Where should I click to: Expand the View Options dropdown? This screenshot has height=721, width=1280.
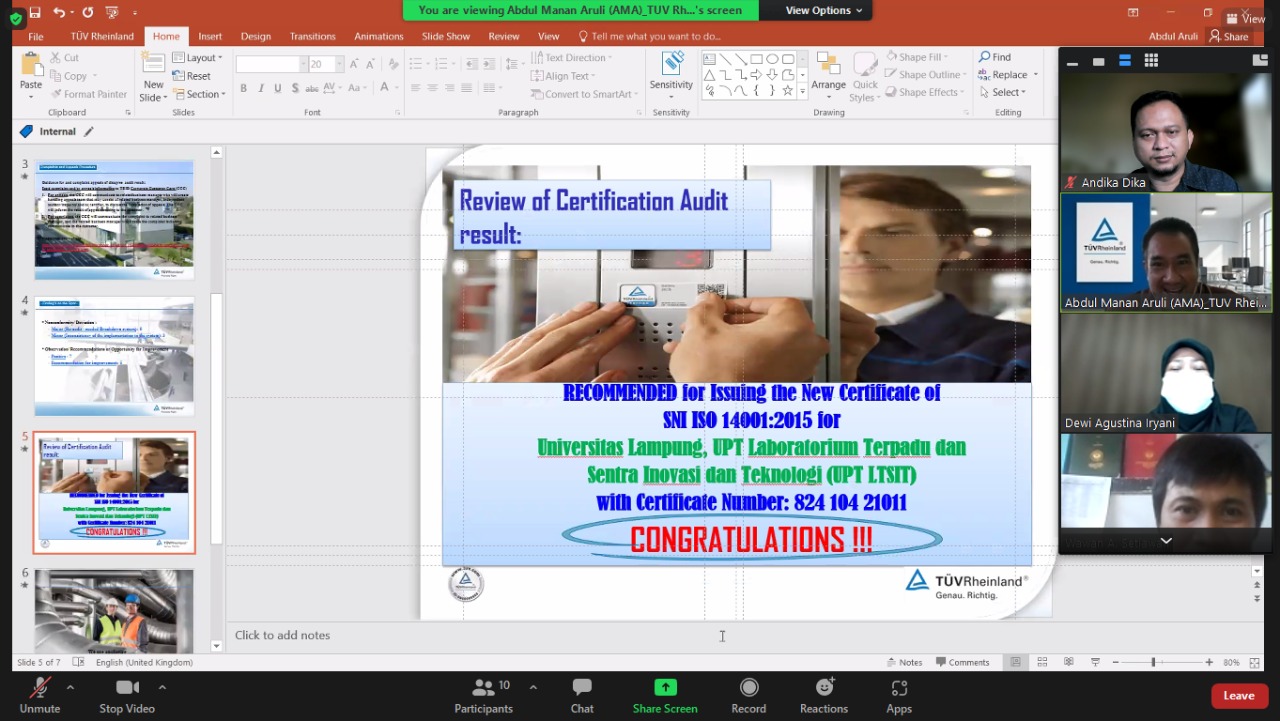coord(824,10)
